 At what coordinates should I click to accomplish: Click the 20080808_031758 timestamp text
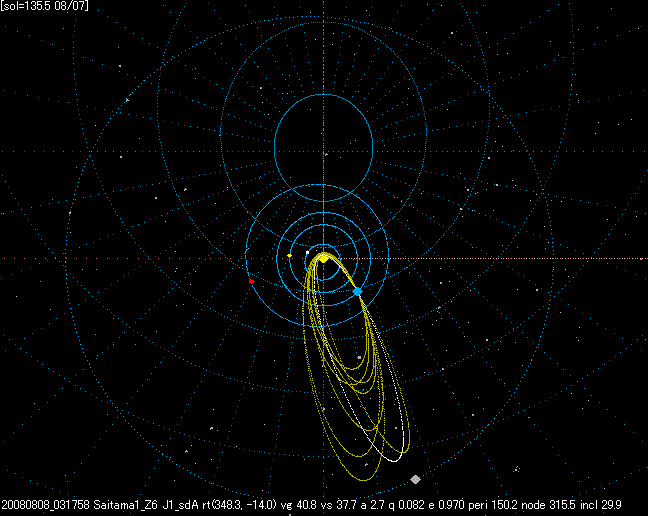(x=45, y=505)
